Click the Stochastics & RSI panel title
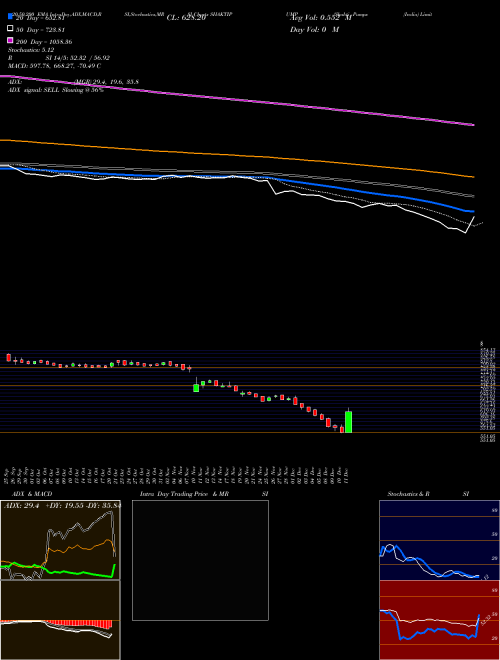500x660 pixels. pyautogui.click(x=428, y=494)
